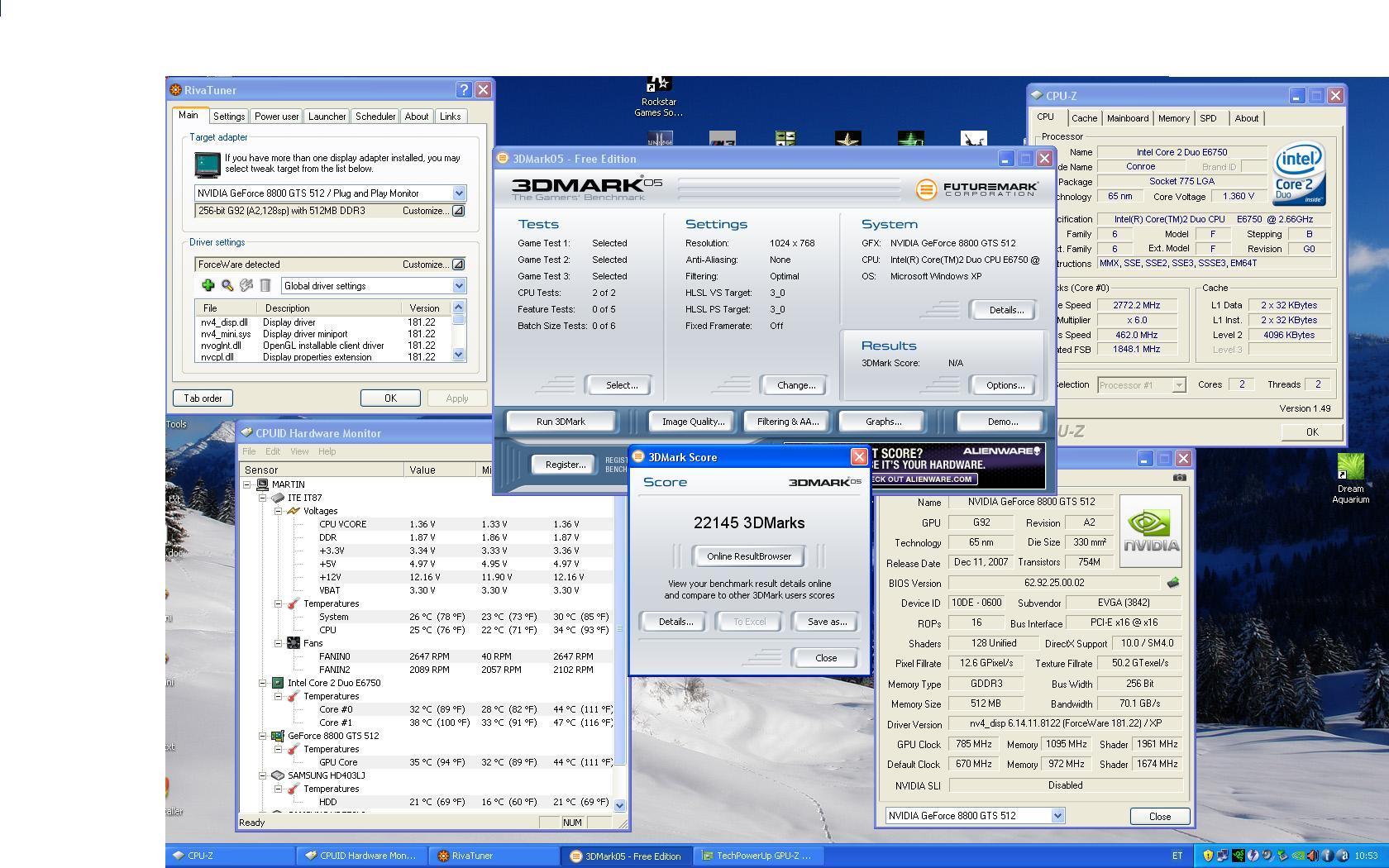Collapse the ITE IT87 node
Image resolution: width=1389 pixels, height=868 pixels.
[263, 498]
